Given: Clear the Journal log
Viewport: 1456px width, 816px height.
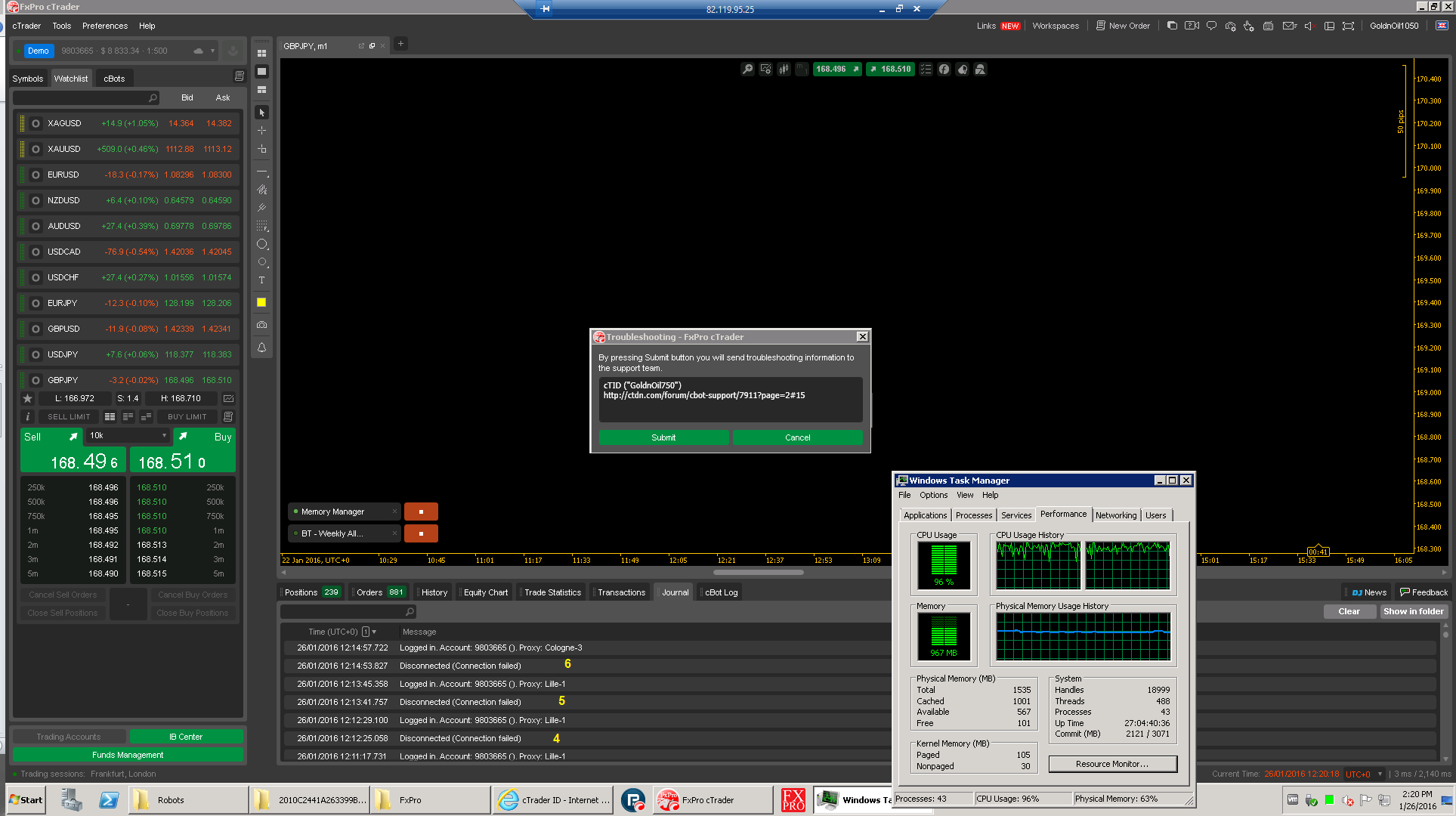Looking at the screenshot, I should tap(1349, 611).
